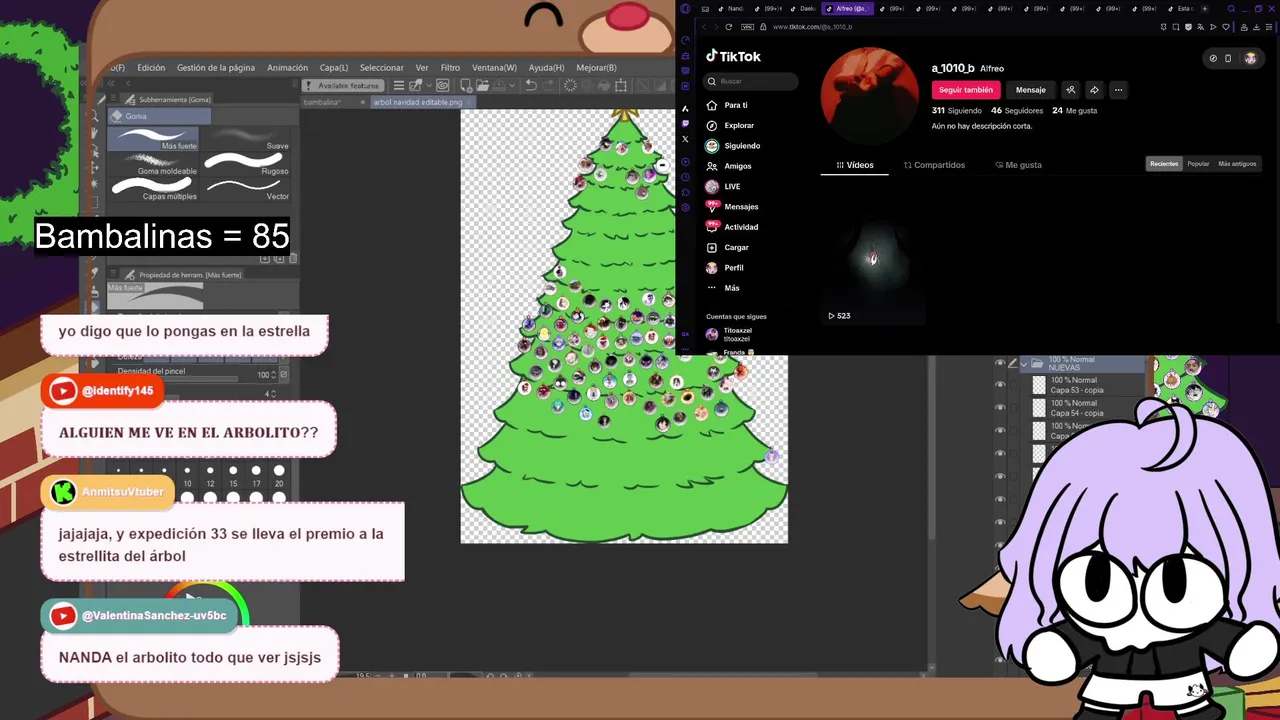Open the Gestión de la página menu

216,68
